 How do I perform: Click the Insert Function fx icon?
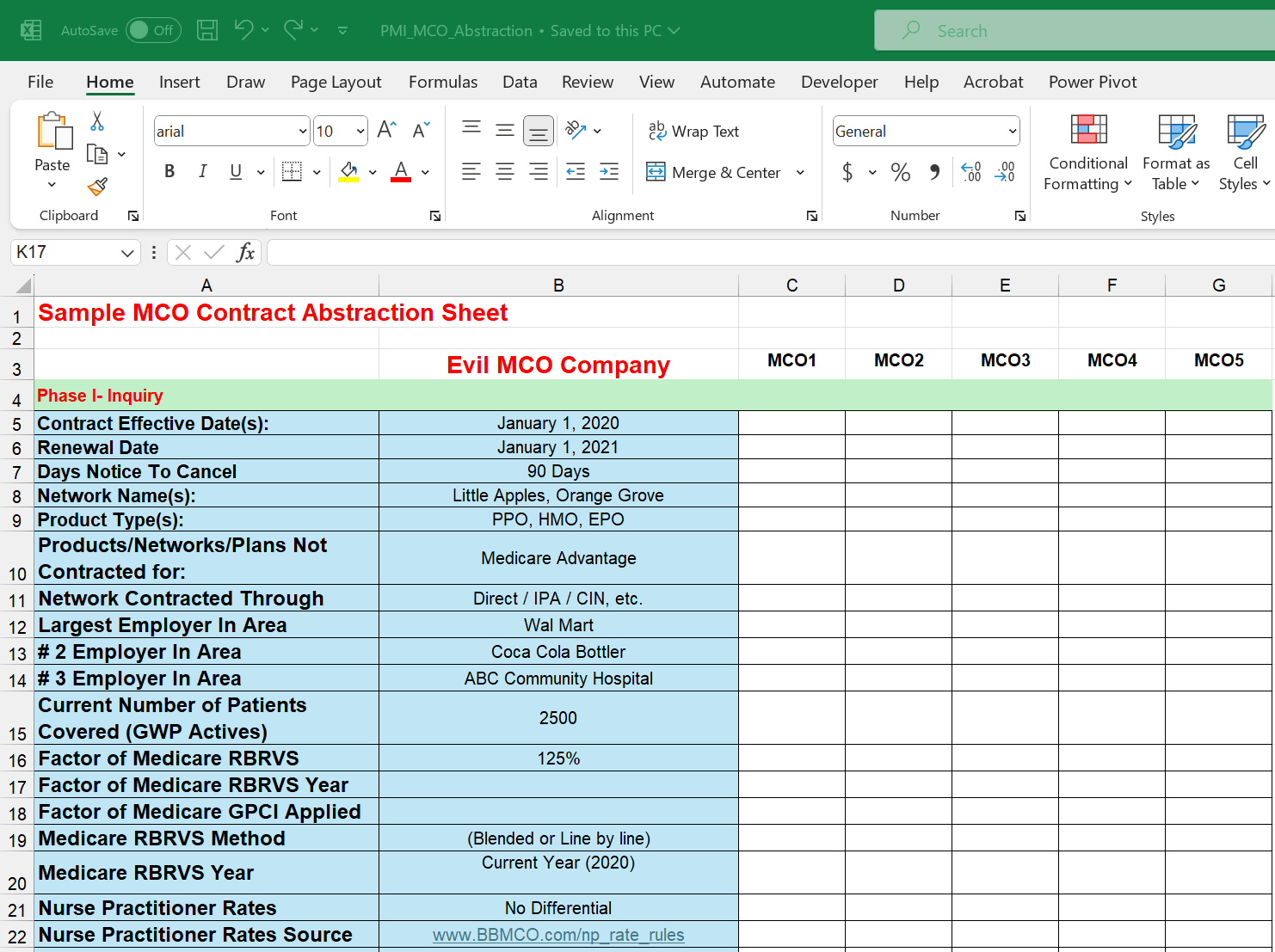pyautogui.click(x=245, y=252)
